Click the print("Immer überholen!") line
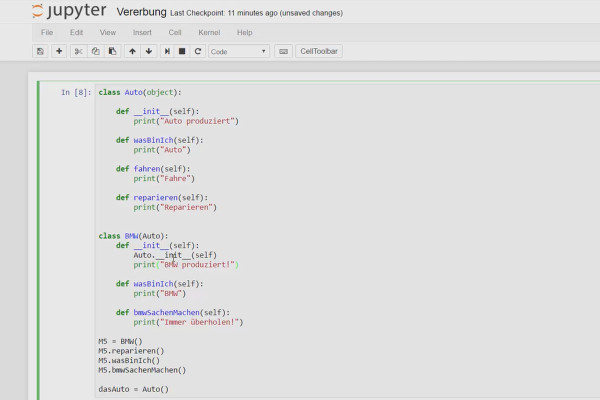 [x=188, y=322]
